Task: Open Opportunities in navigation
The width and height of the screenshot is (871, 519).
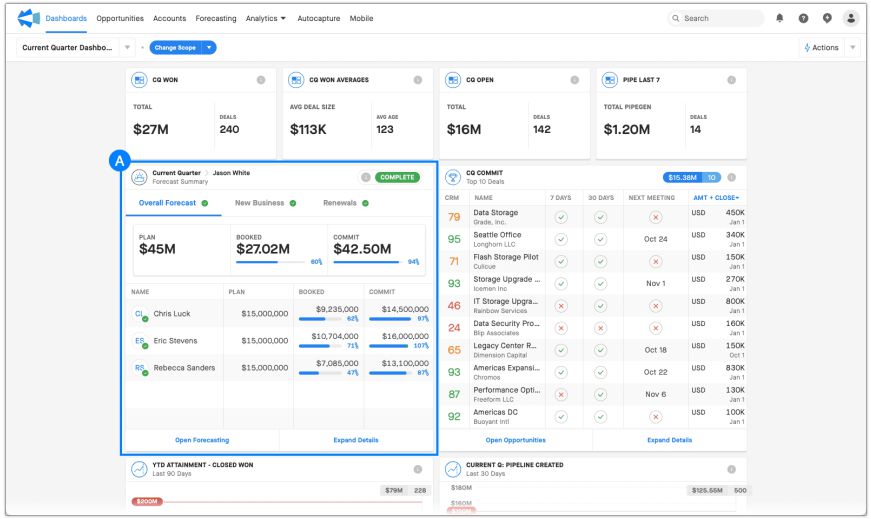Action: 120,18
